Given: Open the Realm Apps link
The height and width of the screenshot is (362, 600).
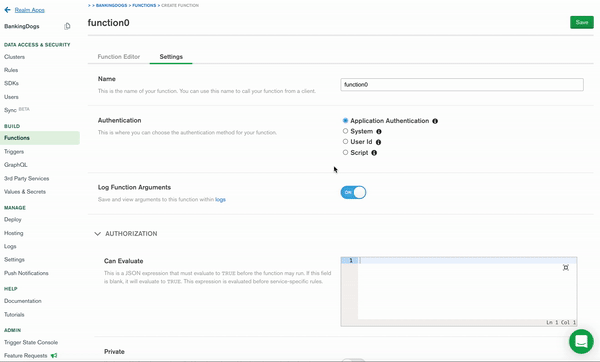Looking at the screenshot, I should point(29,10).
